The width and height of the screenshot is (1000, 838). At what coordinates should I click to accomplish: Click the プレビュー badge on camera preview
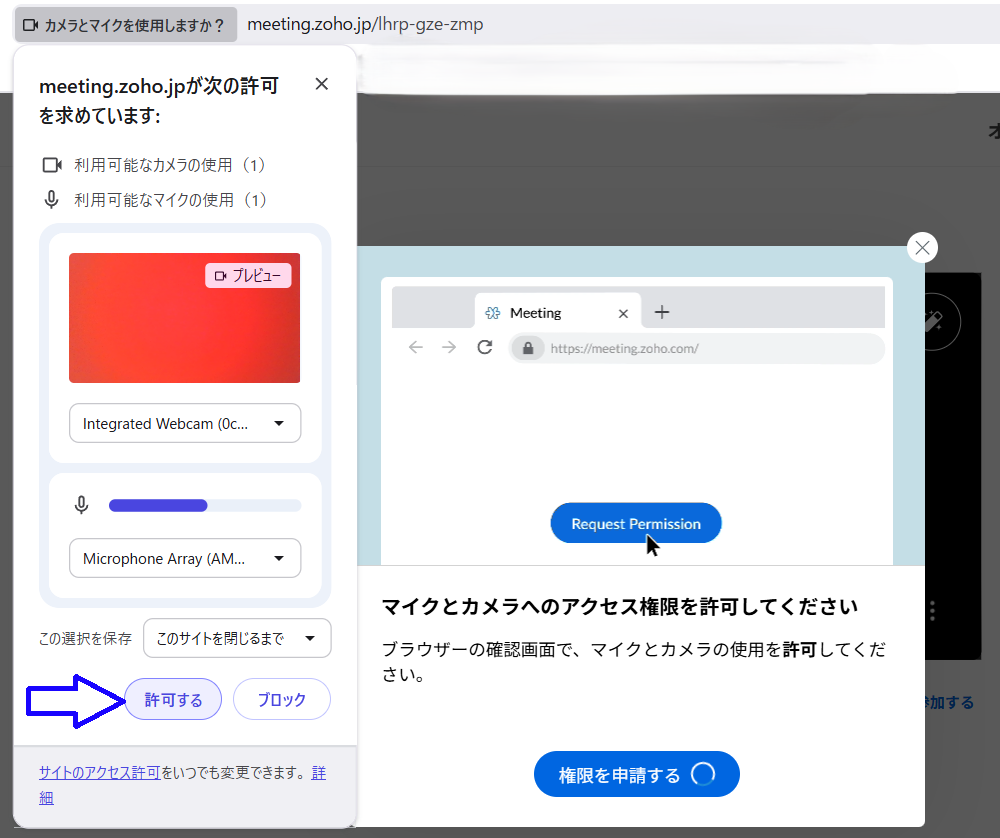pyautogui.click(x=248, y=276)
